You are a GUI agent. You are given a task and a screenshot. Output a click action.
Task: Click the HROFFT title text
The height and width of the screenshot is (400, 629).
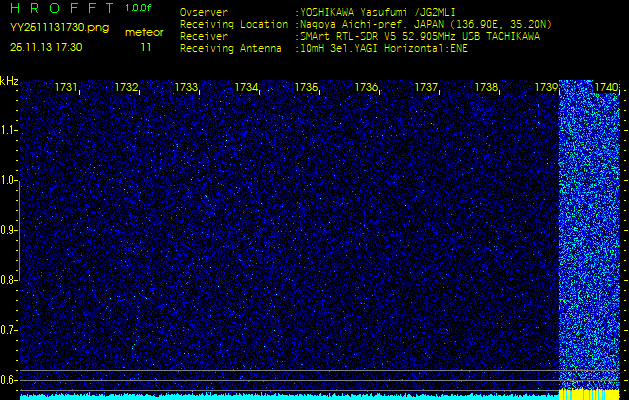60,8
